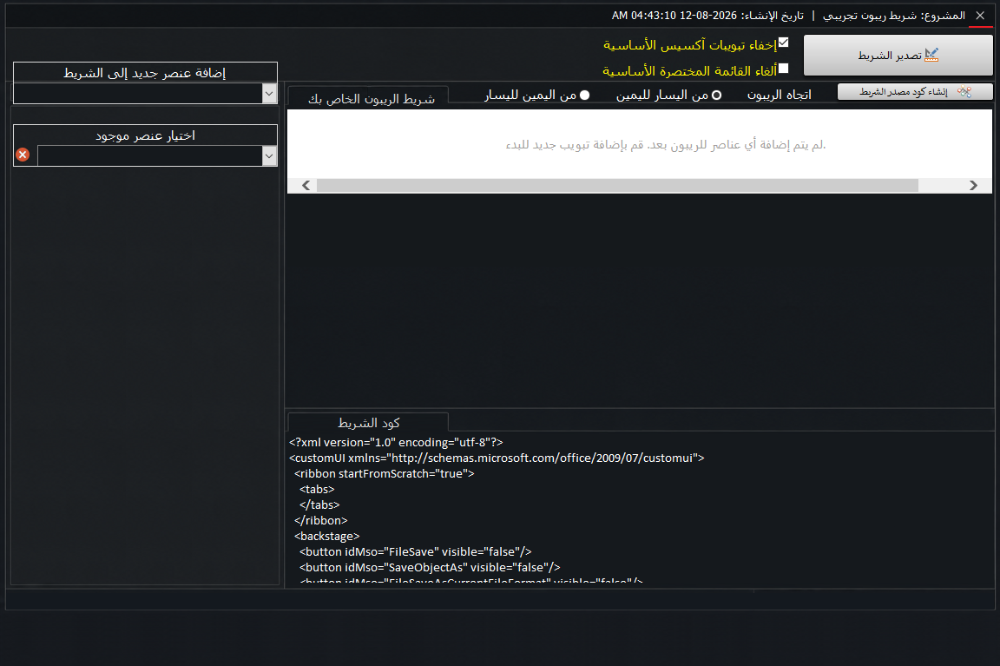Open the كود الشريط tab
1000x666 pixels.
(368, 422)
